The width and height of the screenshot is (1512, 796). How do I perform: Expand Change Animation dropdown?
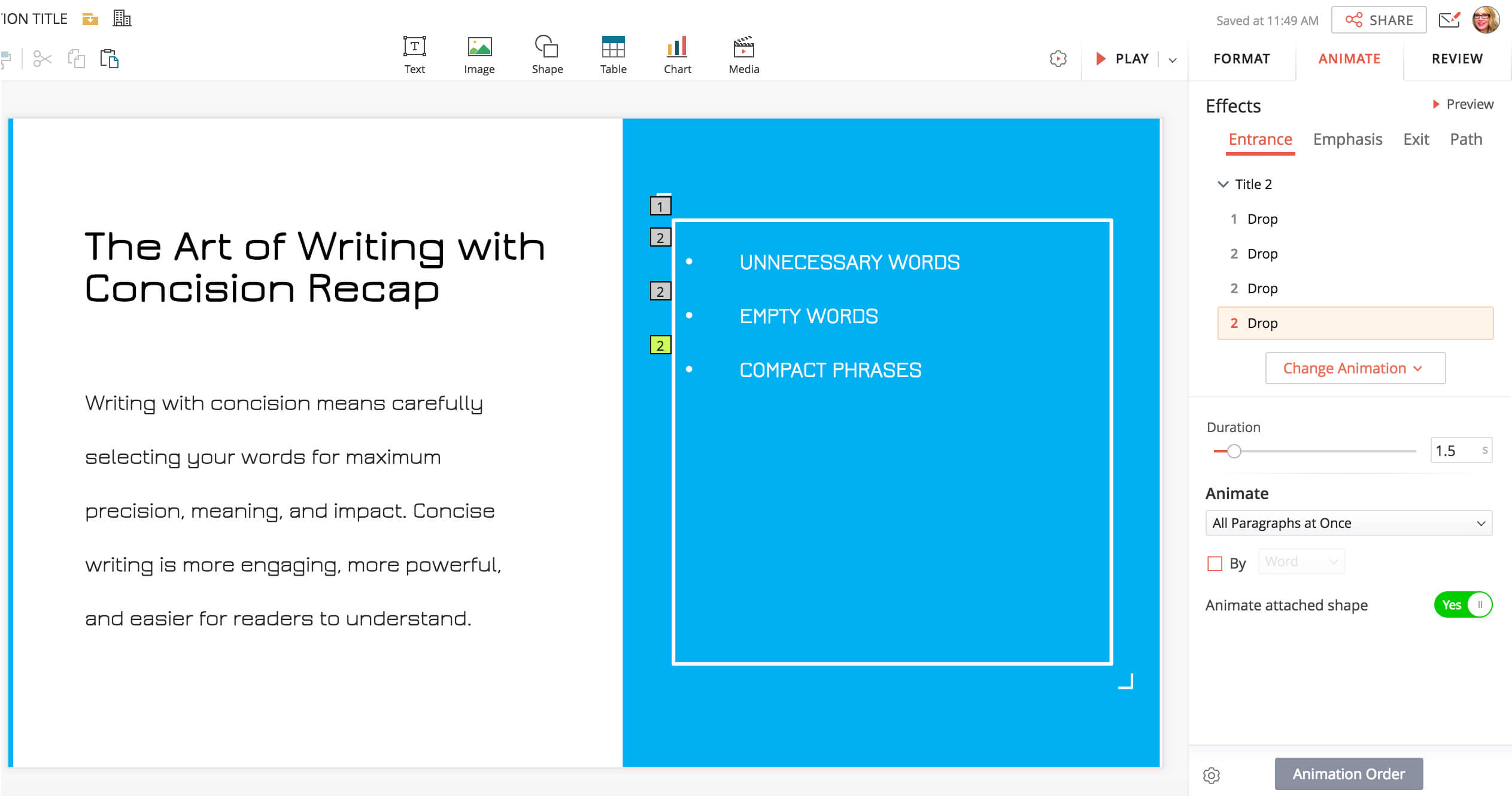pyautogui.click(x=1355, y=368)
